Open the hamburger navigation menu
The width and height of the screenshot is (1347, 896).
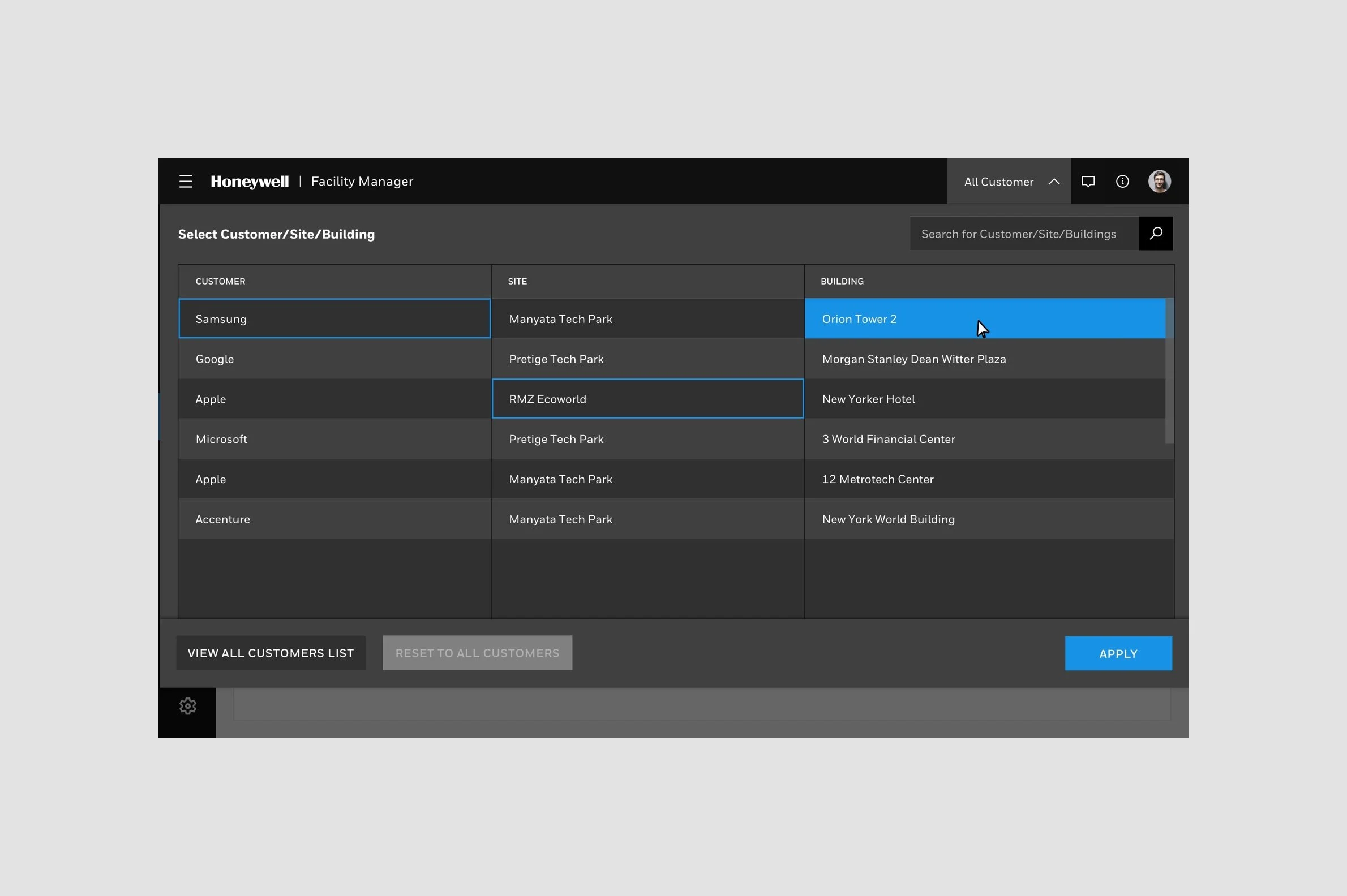(x=185, y=182)
